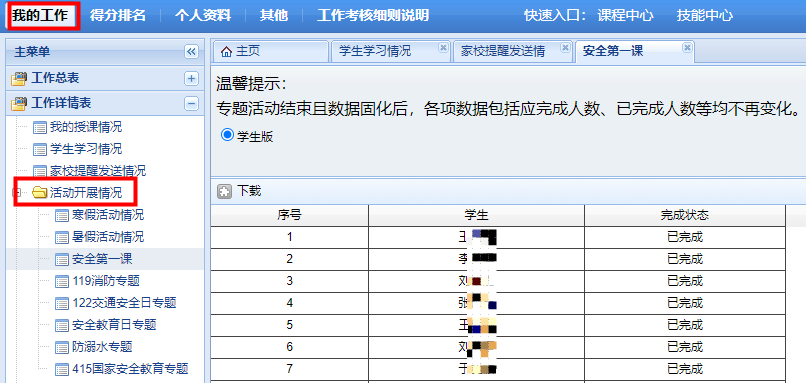Open 工作考核细则说明 menu item
Screen dimensions: 806x383
373,15
